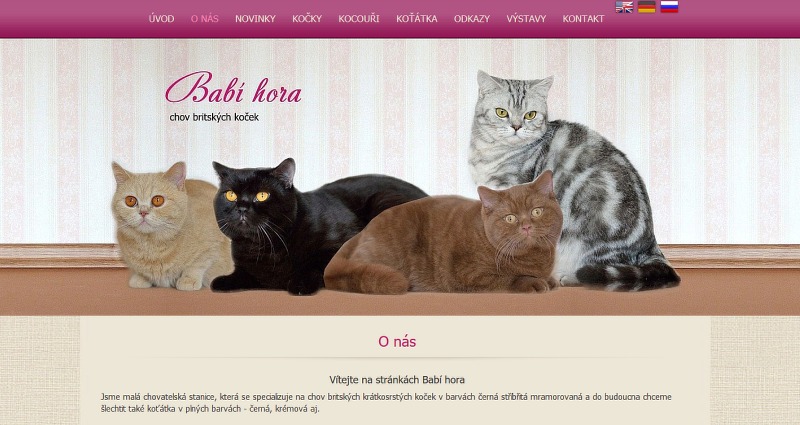Image resolution: width=800 pixels, height=425 pixels.
Task: Click 'Vítejte na stránkách Babí hora' text
Action: [x=397, y=380]
